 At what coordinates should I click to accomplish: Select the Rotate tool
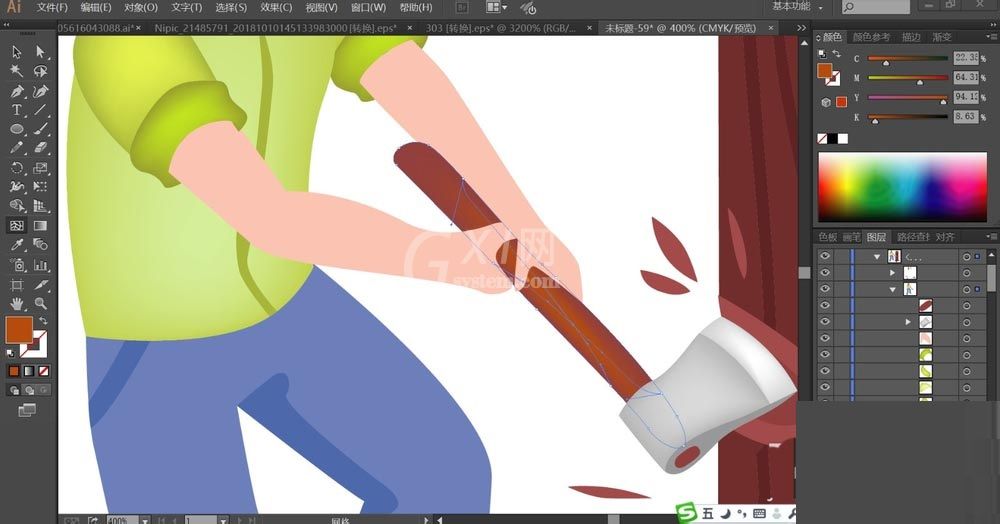17,168
